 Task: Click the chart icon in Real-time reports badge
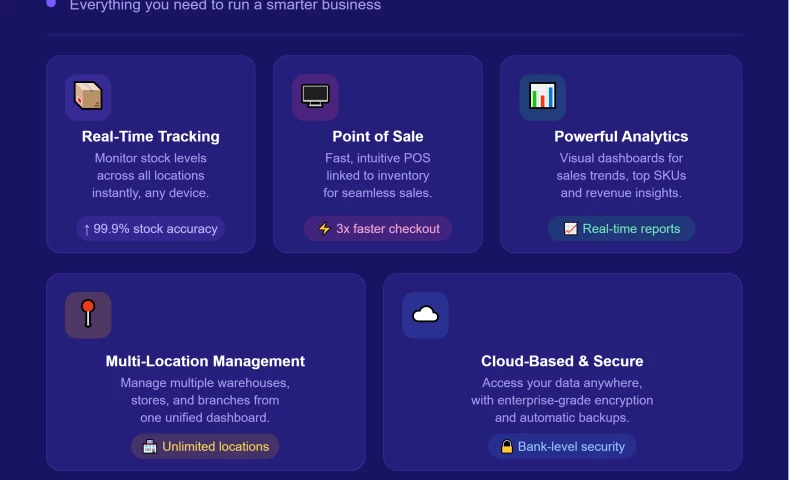570,229
